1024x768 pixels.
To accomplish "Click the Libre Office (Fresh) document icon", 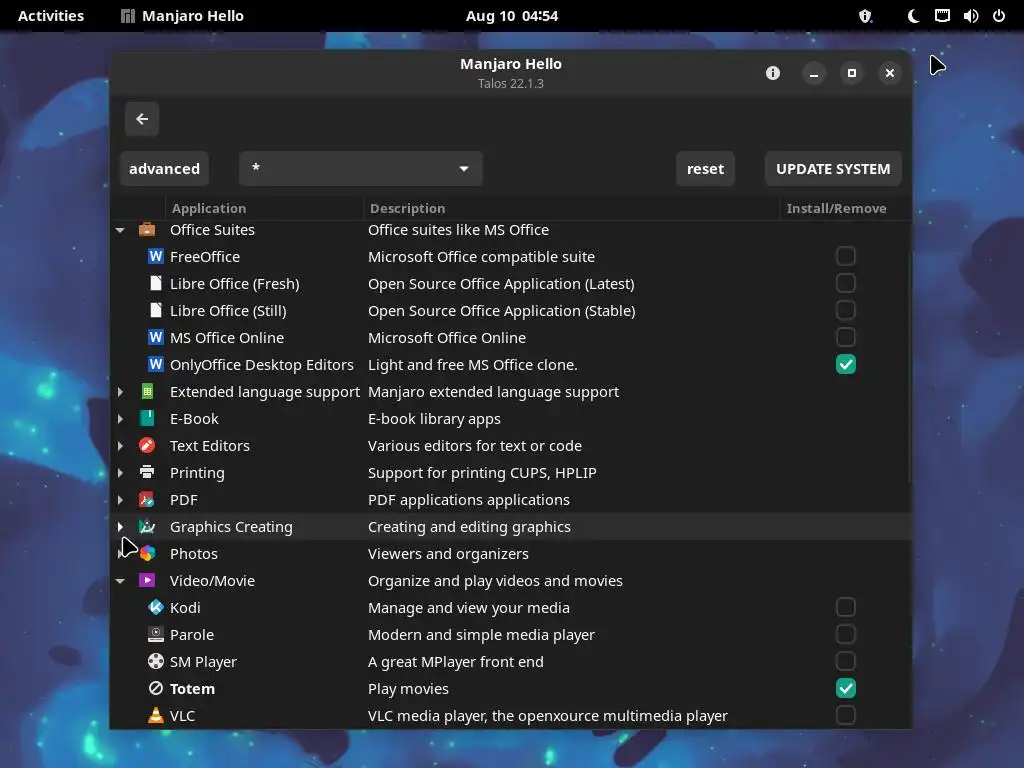I will [x=155, y=283].
